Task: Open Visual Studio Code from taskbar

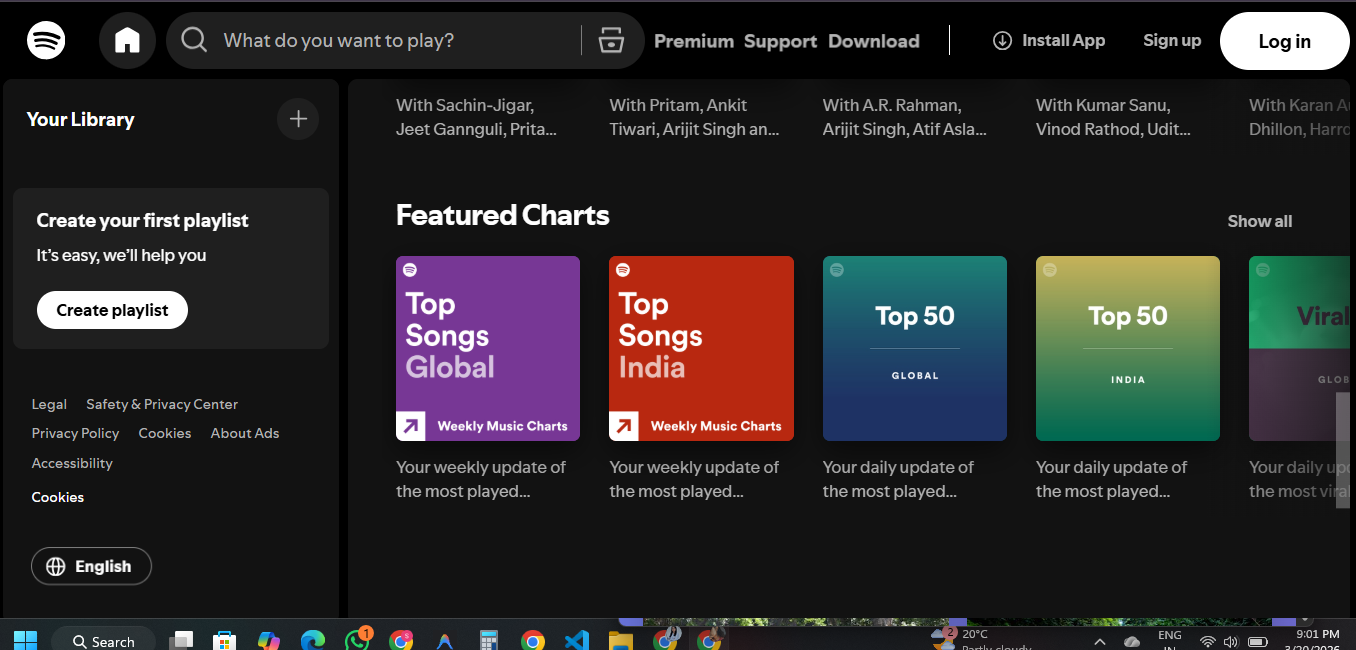Action: (577, 640)
